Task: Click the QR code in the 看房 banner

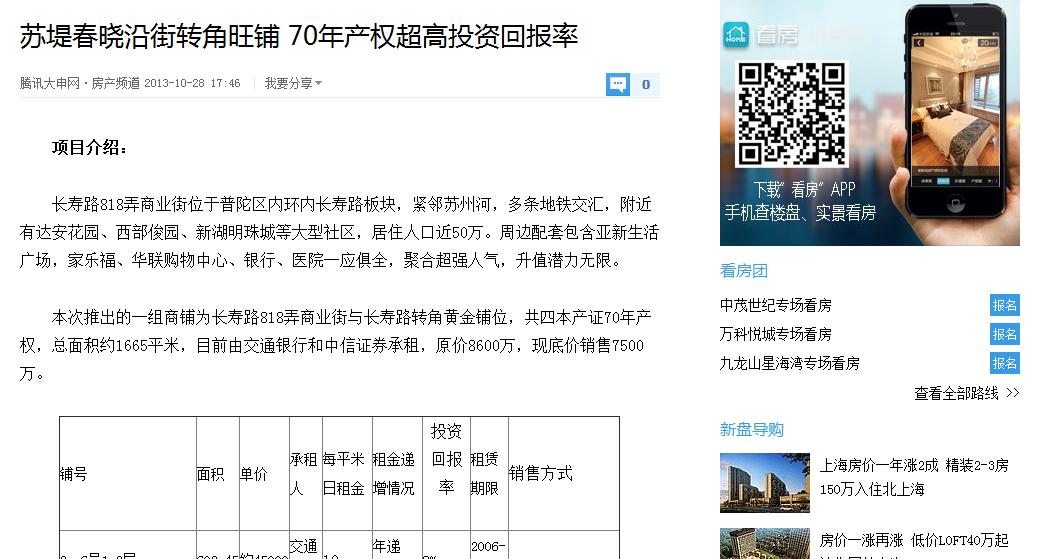Action: click(791, 114)
